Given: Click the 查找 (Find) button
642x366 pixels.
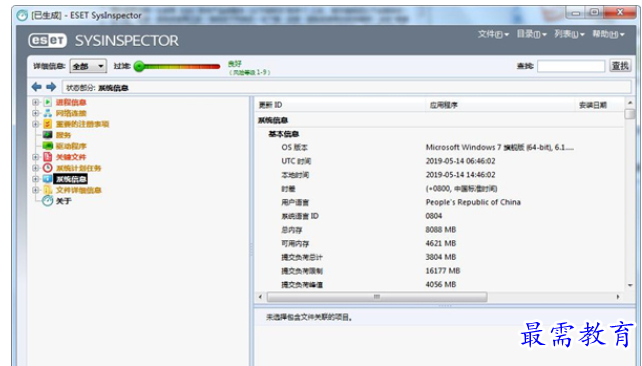Looking at the screenshot, I should 620,66.
